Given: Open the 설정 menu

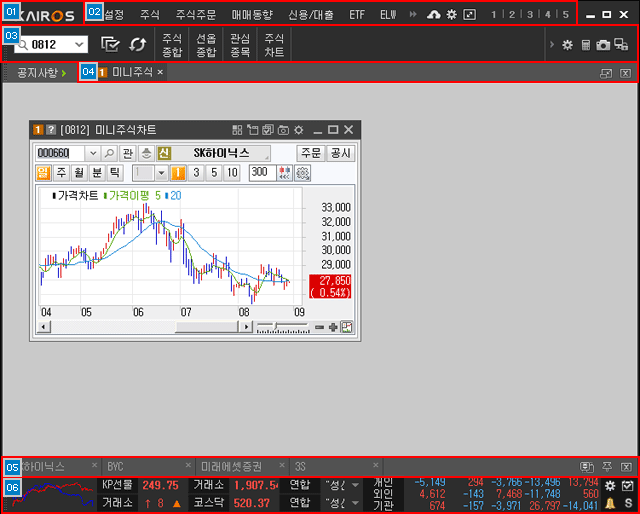Looking at the screenshot, I should pos(114,15).
